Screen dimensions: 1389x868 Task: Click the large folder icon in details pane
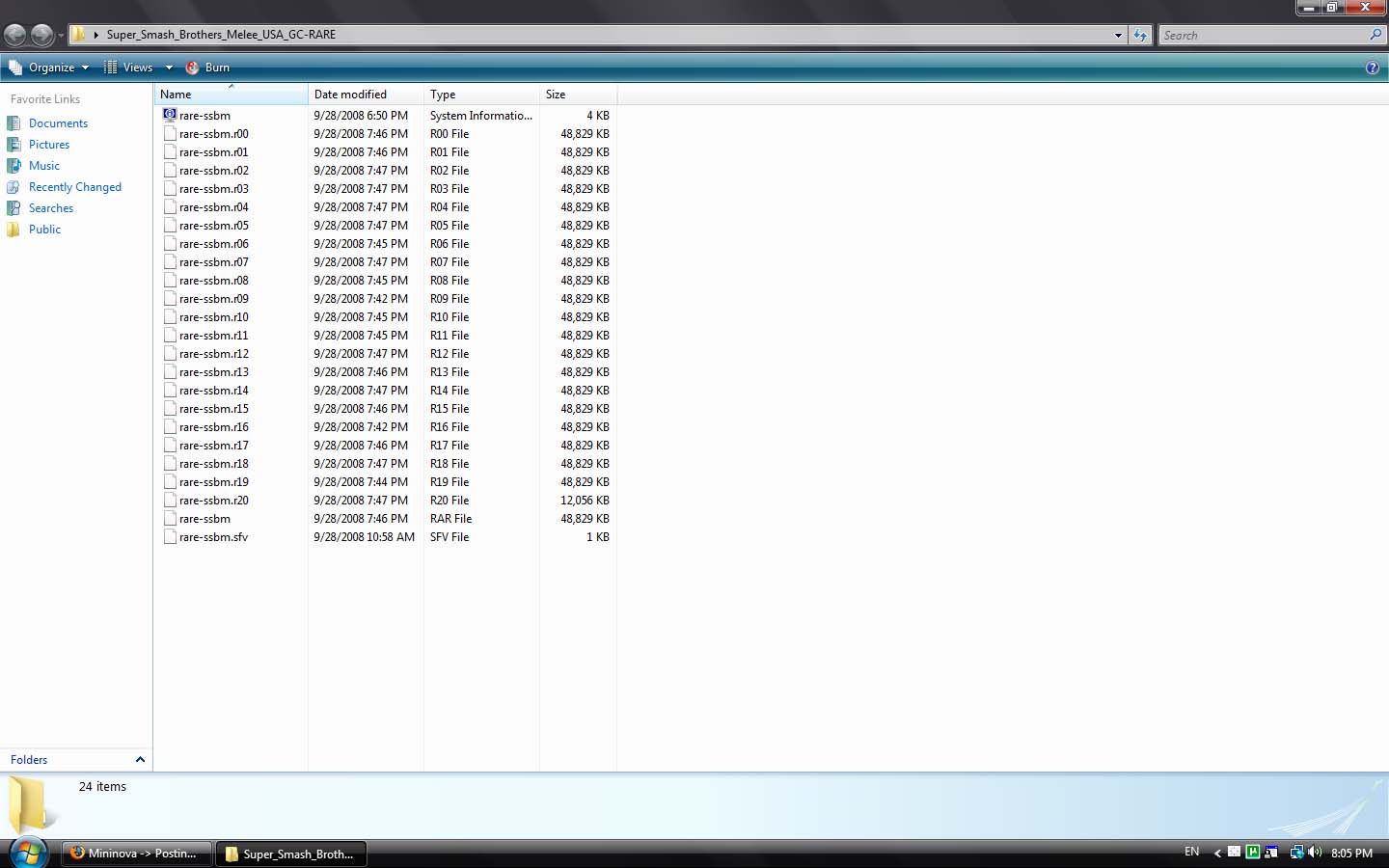click(x=30, y=803)
